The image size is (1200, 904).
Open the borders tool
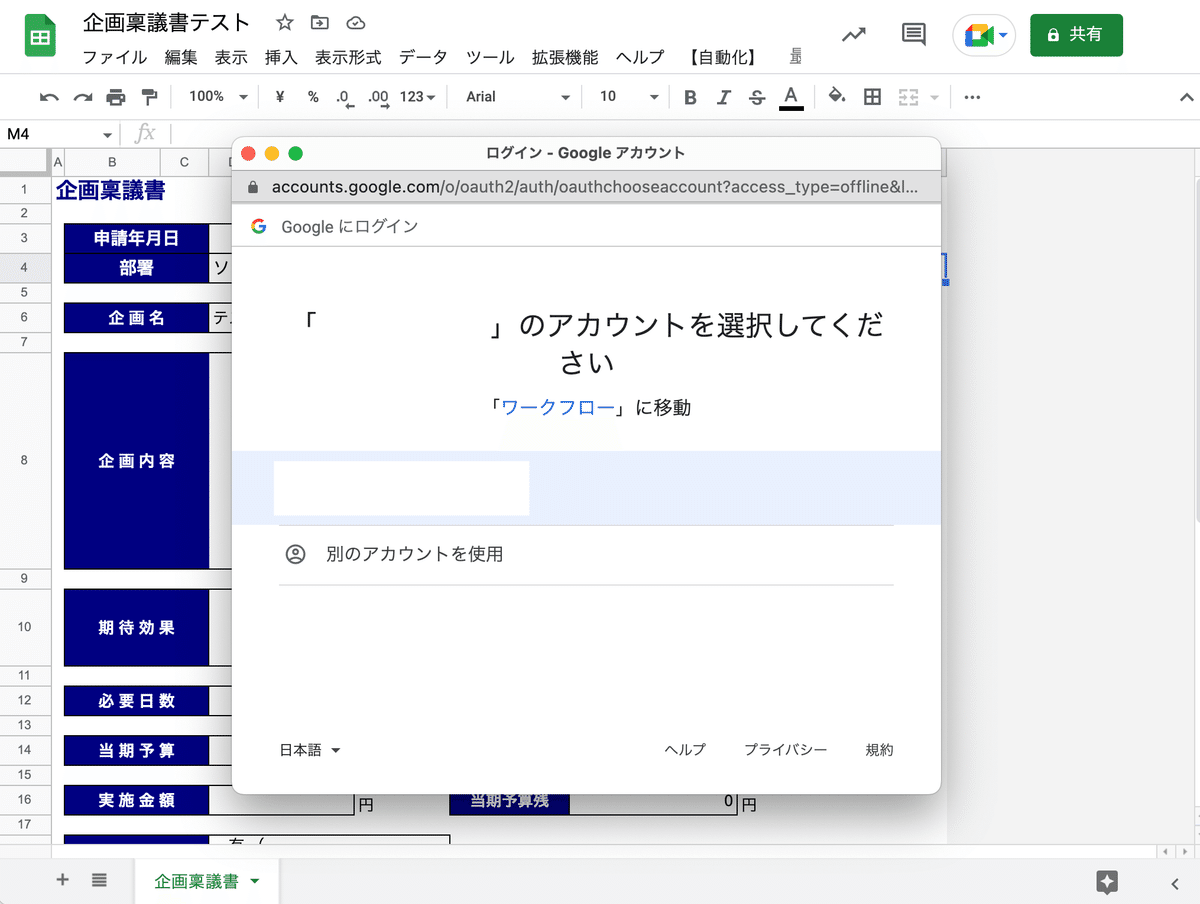(872, 97)
